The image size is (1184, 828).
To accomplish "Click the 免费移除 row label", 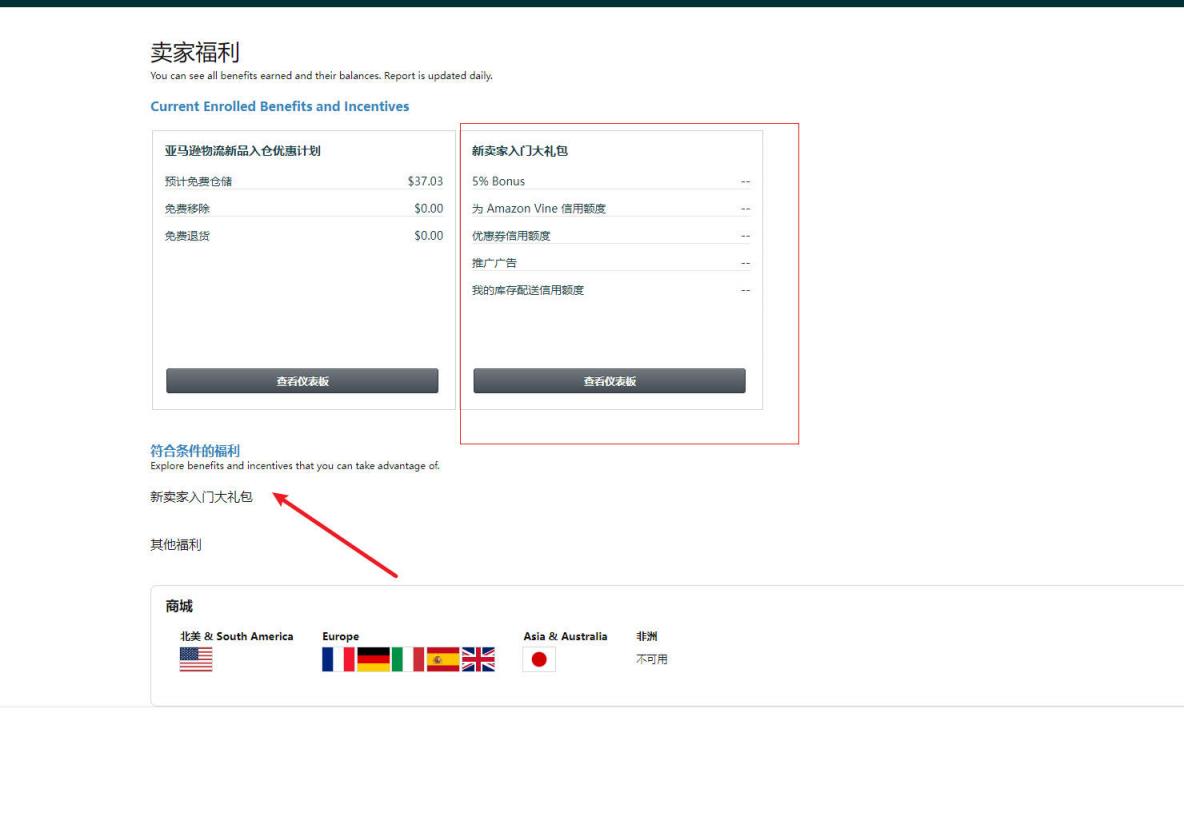I will (x=187, y=208).
